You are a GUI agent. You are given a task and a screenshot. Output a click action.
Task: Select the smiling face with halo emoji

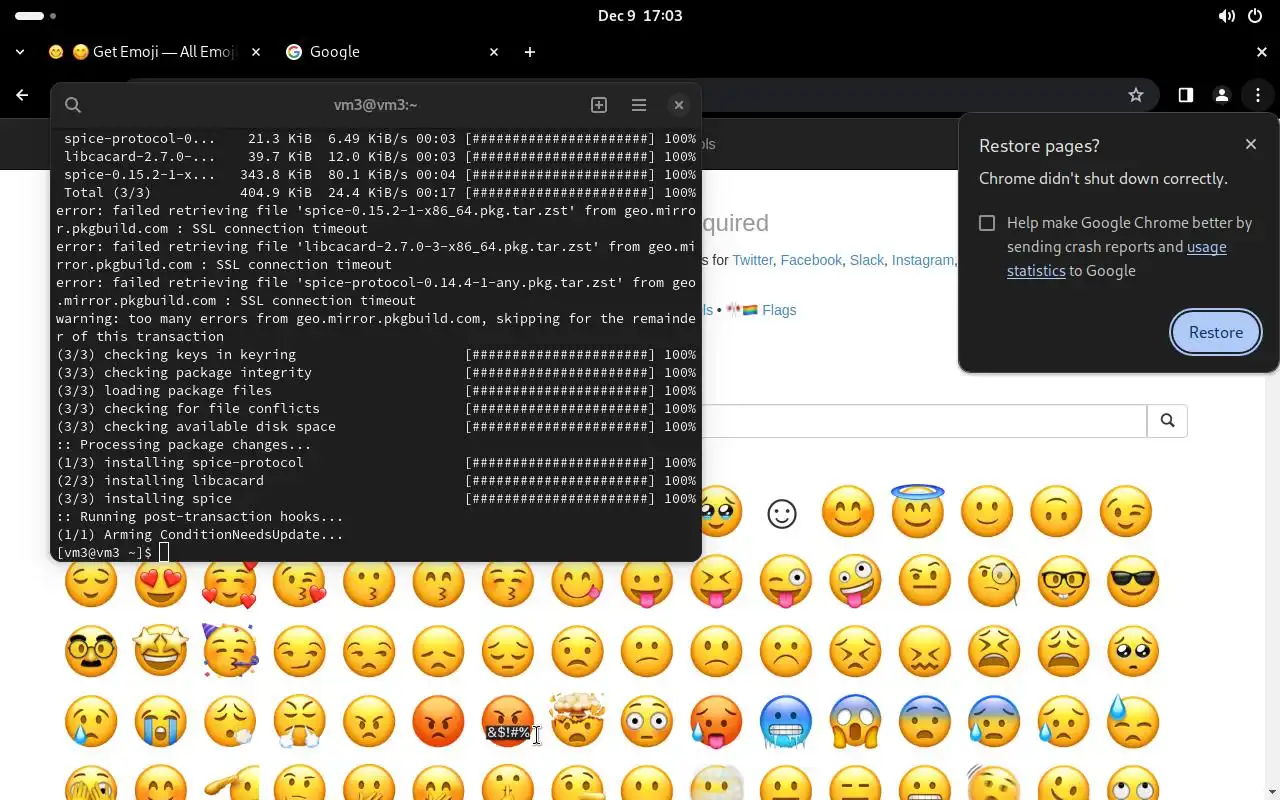[917, 511]
